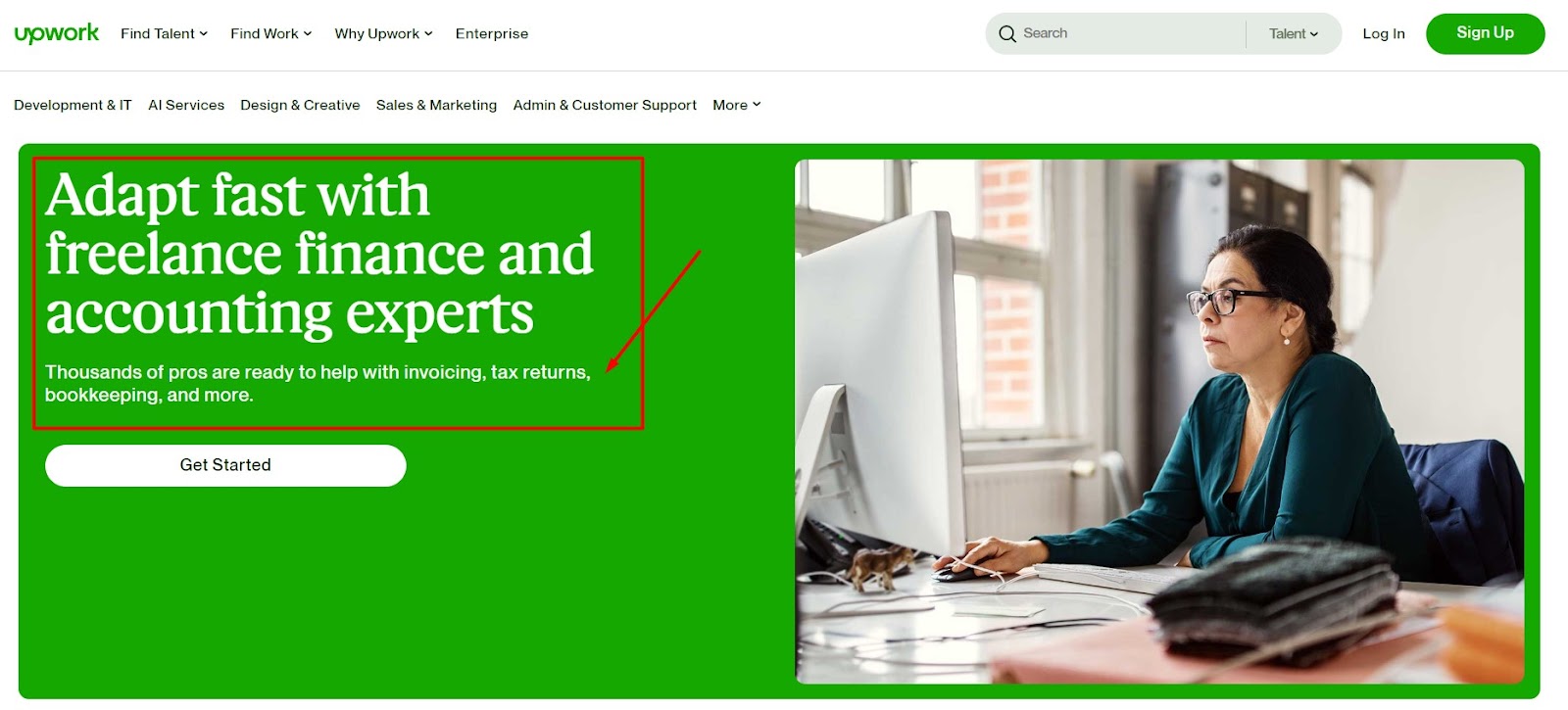Screen dimensions: 1568x710
Task: Click the green Sign Up button
Action: [x=1485, y=33]
